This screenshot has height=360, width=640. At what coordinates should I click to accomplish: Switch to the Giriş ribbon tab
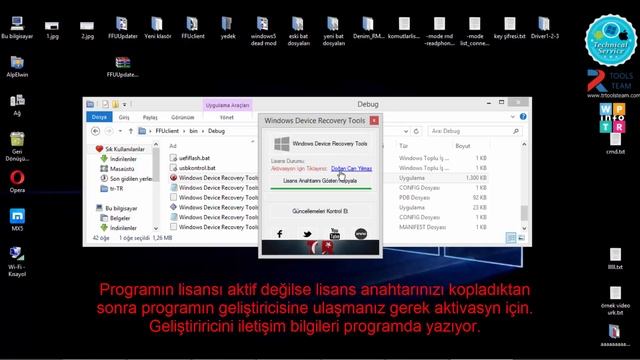[x=124, y=117]
